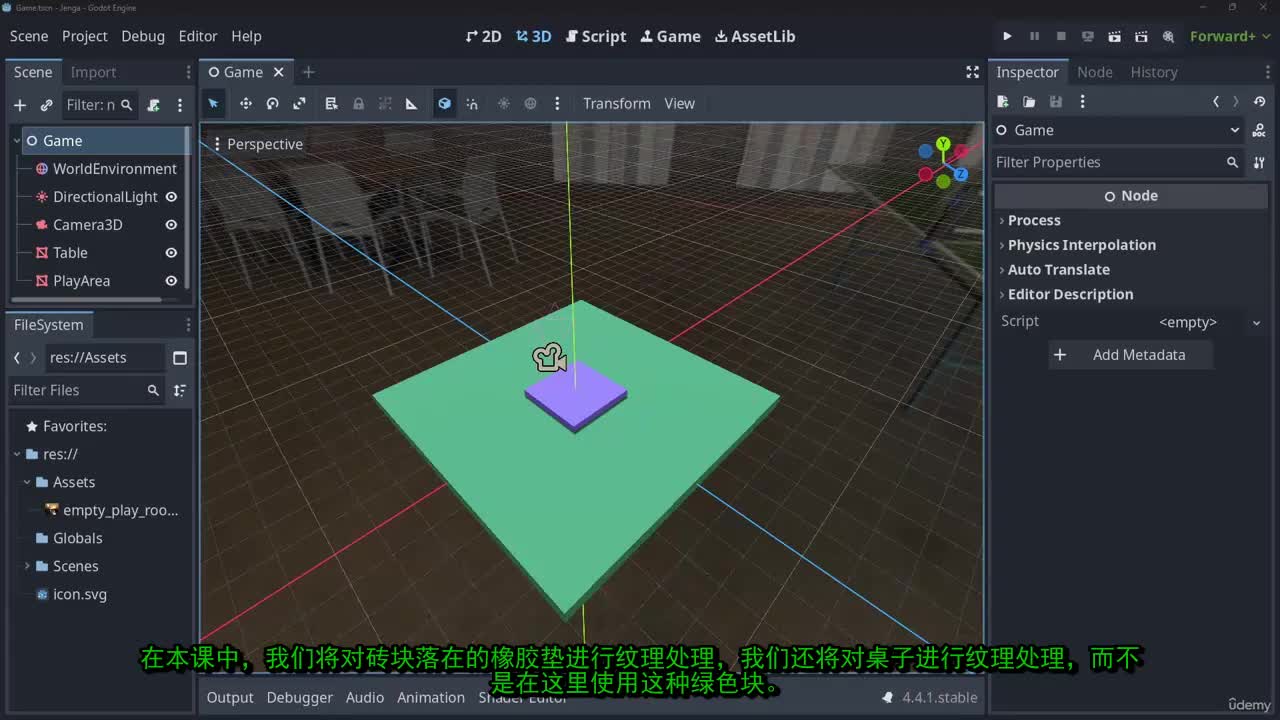Click the Filter nodes search field

point(99,105)
